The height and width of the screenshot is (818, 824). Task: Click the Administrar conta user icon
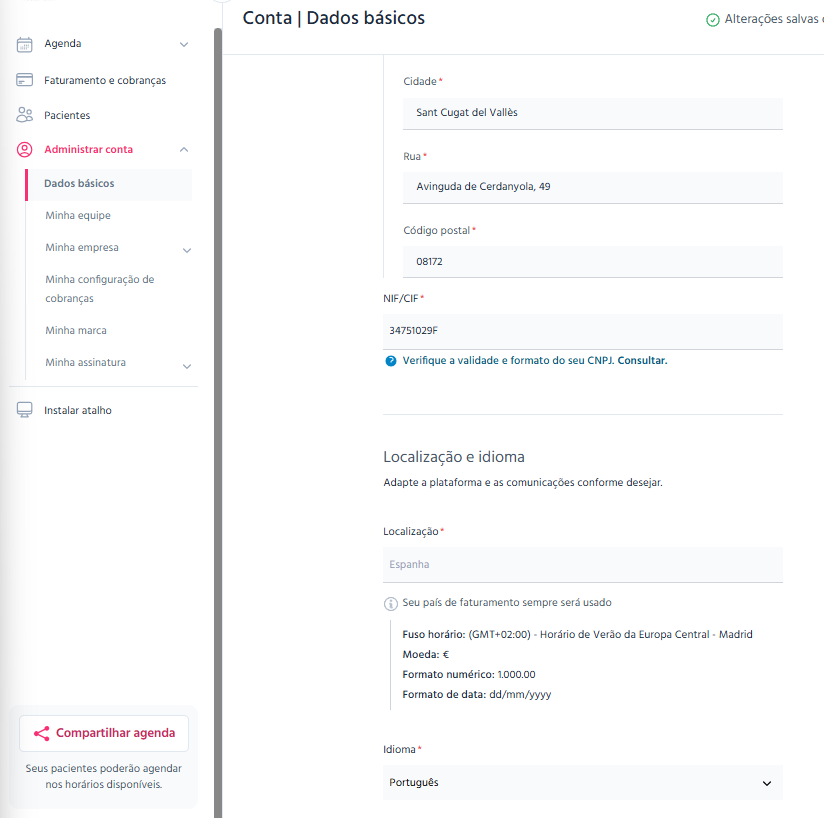(24, 150)
